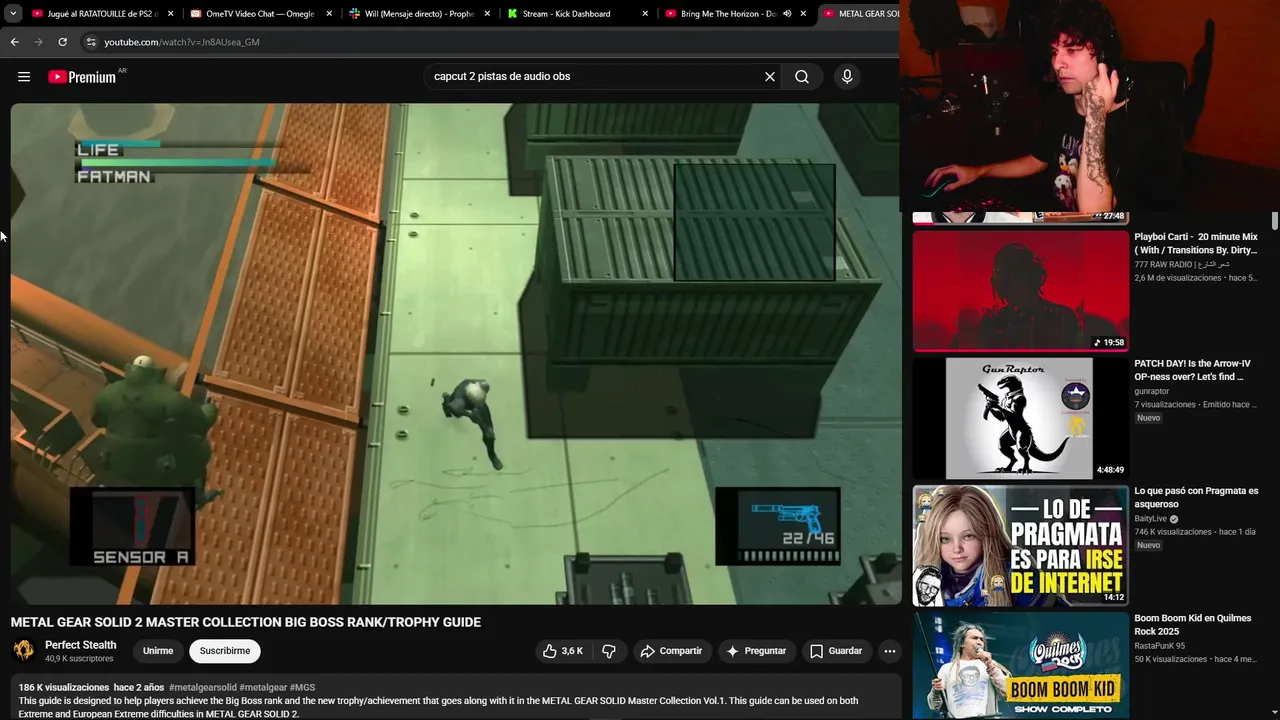Open the browser tab search dropdown
Screen dimensions: 1280x720
pos(13,14)
